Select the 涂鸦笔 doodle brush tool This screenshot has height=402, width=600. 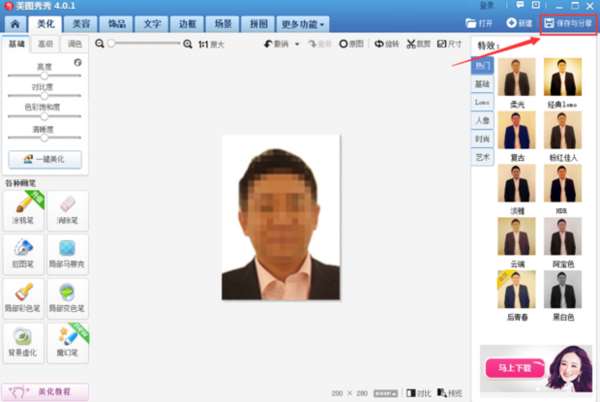pos(23,210)
